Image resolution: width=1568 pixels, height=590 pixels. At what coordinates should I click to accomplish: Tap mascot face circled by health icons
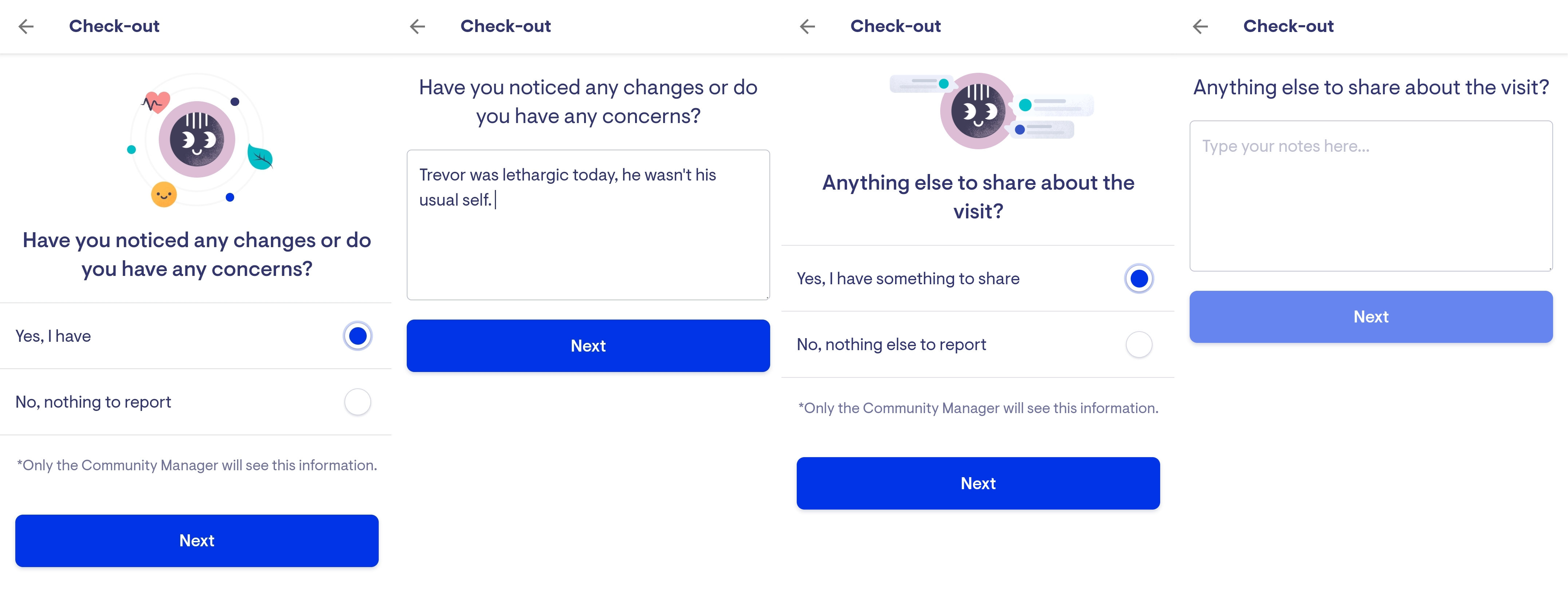click(197, 139)
